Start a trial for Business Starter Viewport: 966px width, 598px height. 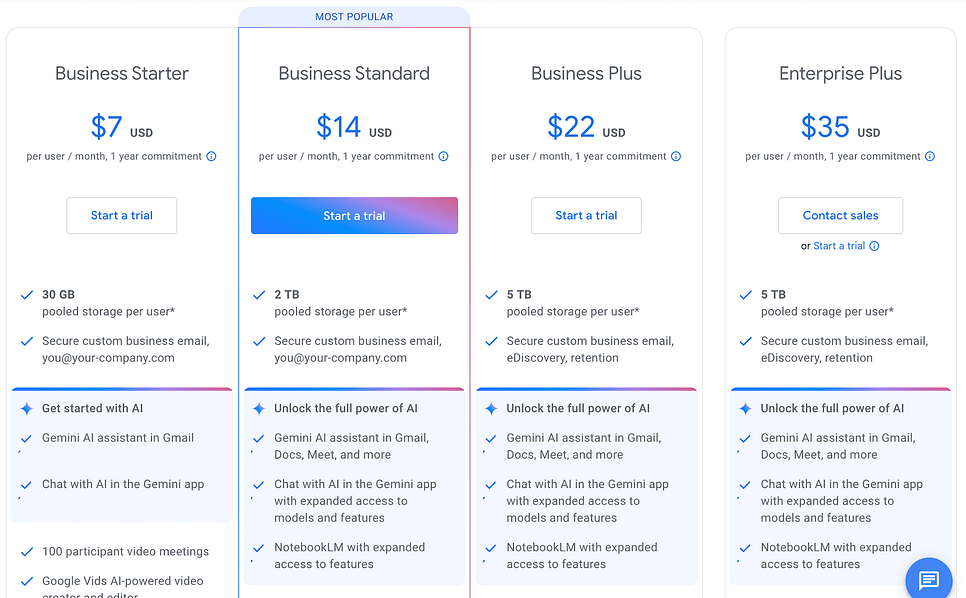[122, 216]
